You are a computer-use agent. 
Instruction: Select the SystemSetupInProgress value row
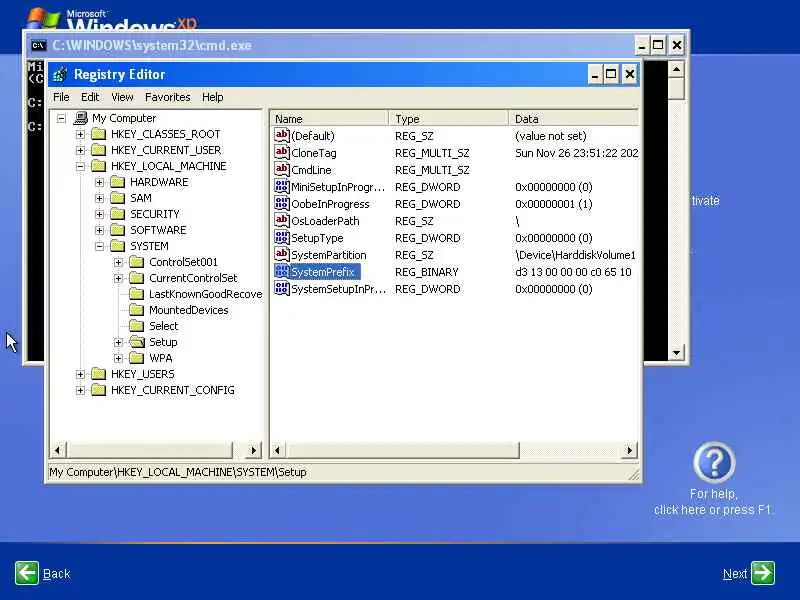click(454, 289)
